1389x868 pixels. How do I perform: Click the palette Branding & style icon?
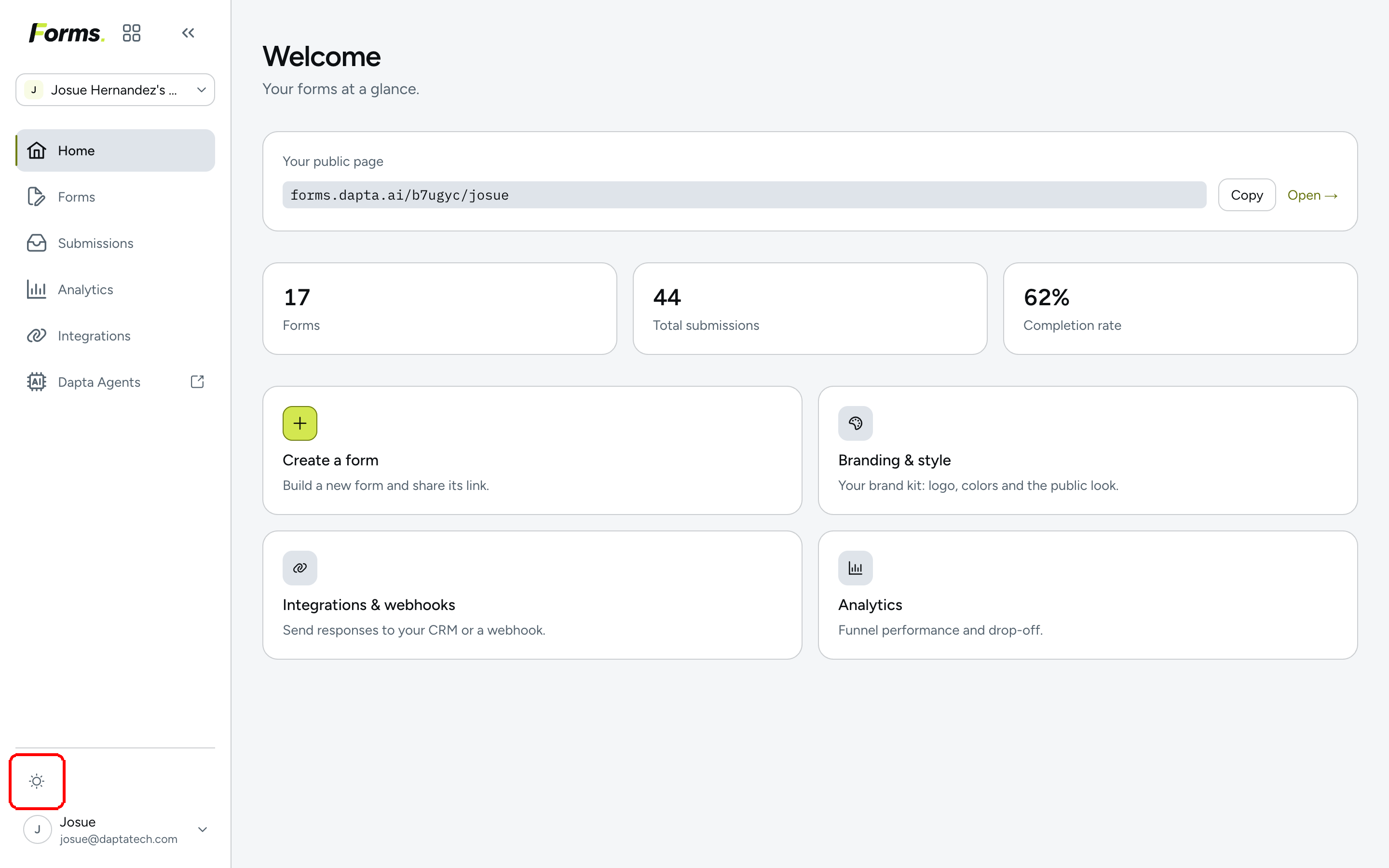coord(855,424)
